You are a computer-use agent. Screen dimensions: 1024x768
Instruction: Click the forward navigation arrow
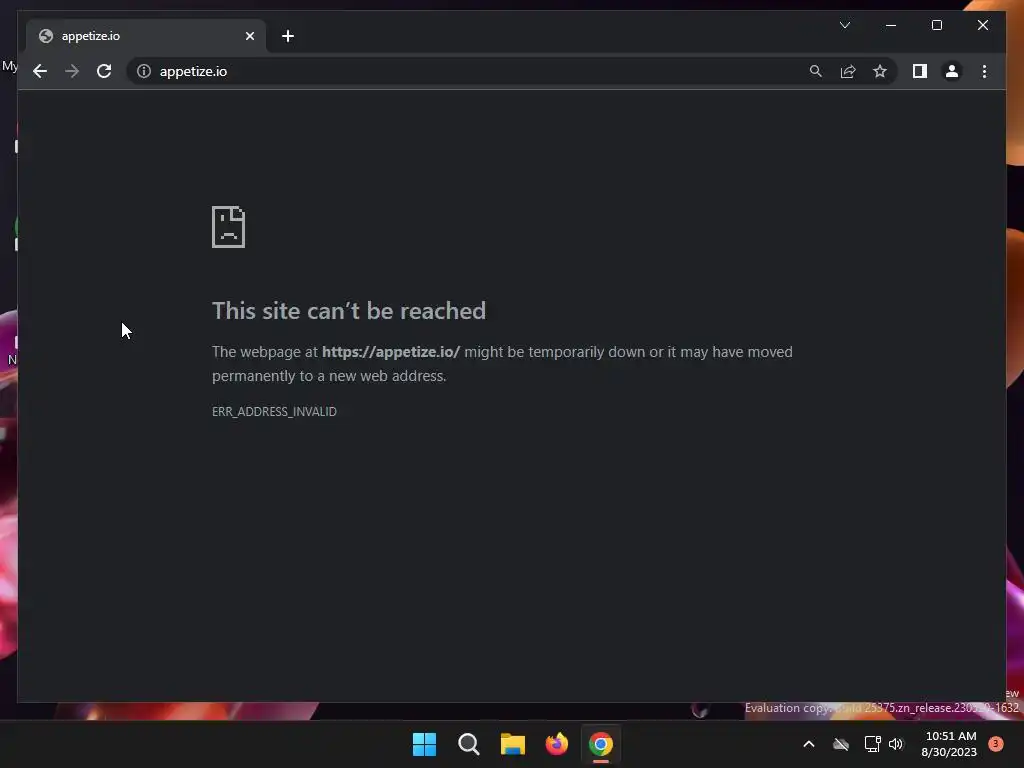click(72, 71)
